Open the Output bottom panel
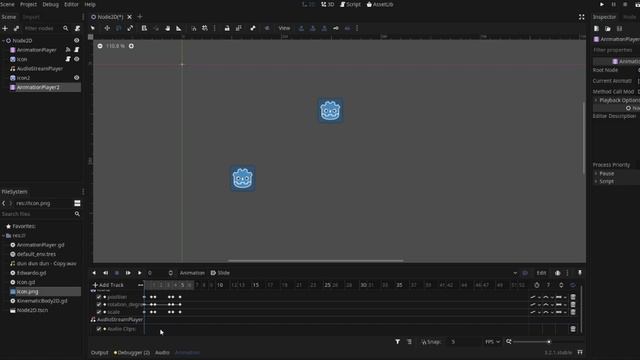The height and width of the screenshot is (360, 640). click(x=100, y=352)
